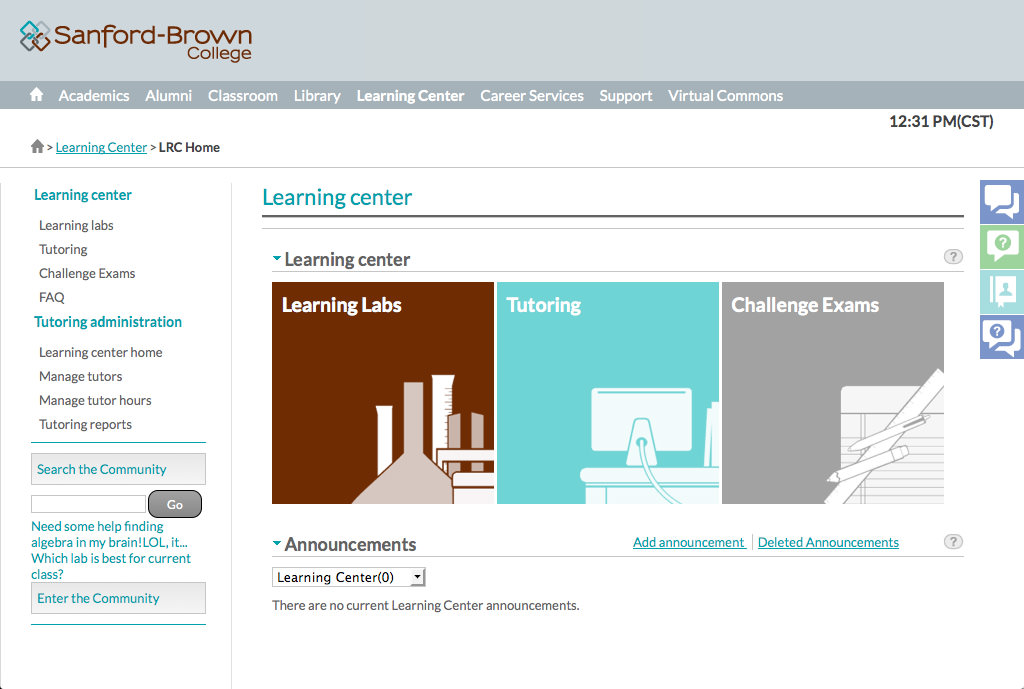Open Manage tutor hours in sidebar
Screen dimensions: 1024x689
click(x=95, y=400)
